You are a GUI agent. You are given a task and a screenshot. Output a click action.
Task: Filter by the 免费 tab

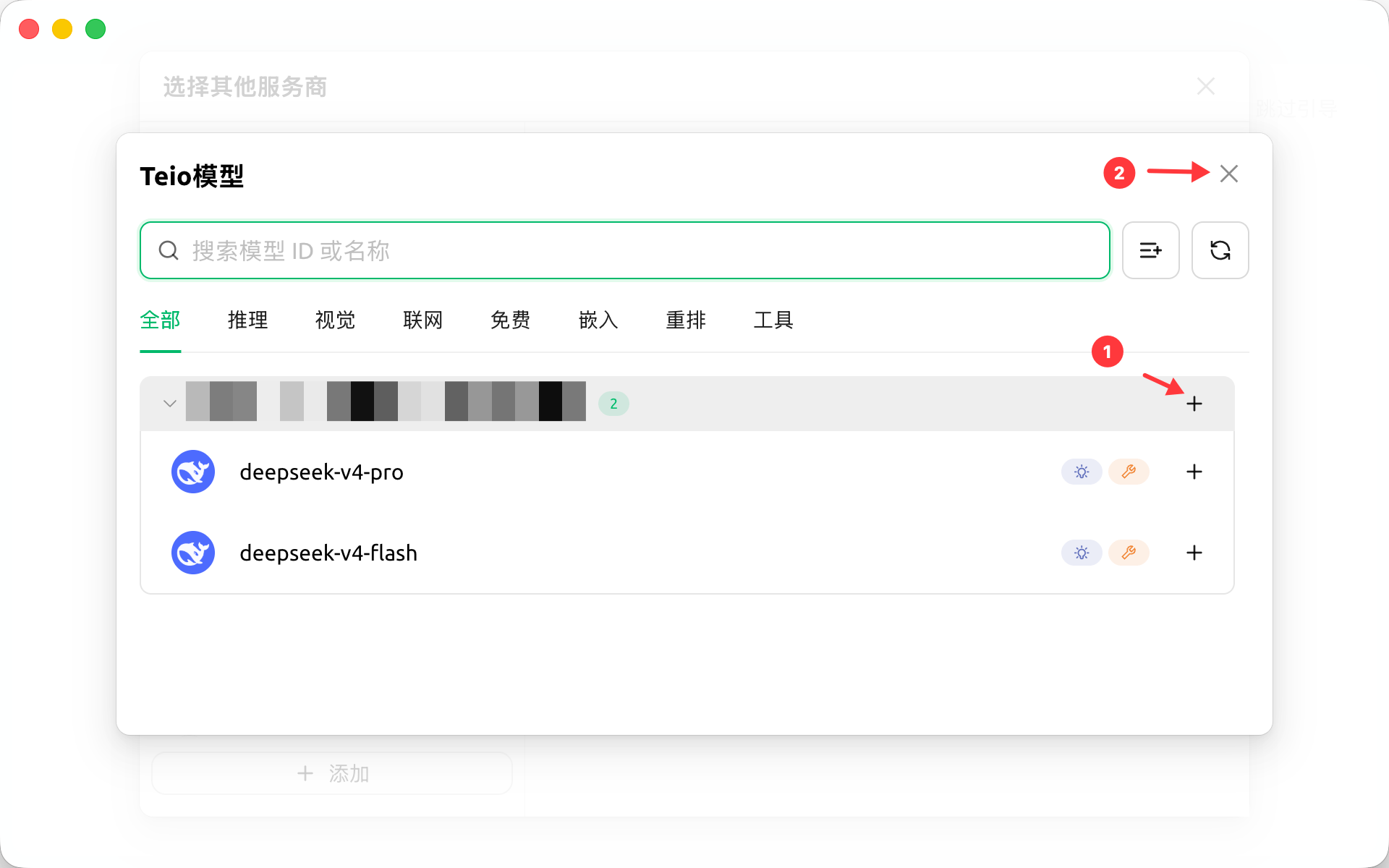510,320
